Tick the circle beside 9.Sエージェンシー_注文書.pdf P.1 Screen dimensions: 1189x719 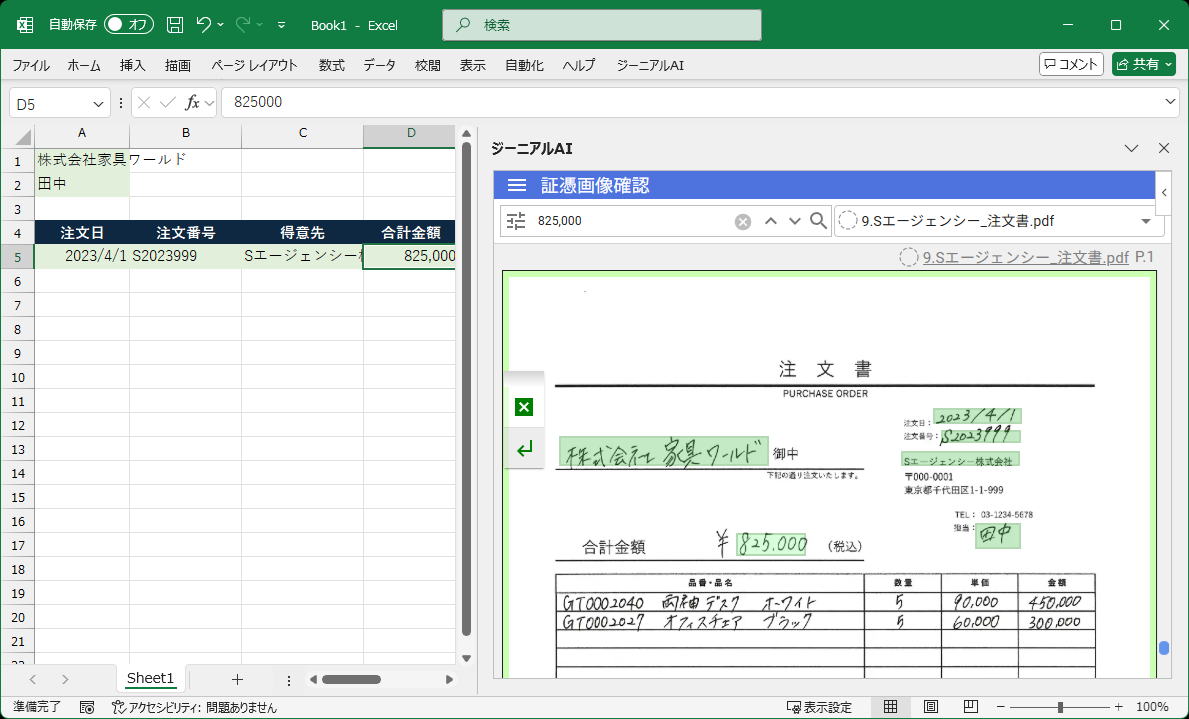pyautogui.click(x=908, y=257)
